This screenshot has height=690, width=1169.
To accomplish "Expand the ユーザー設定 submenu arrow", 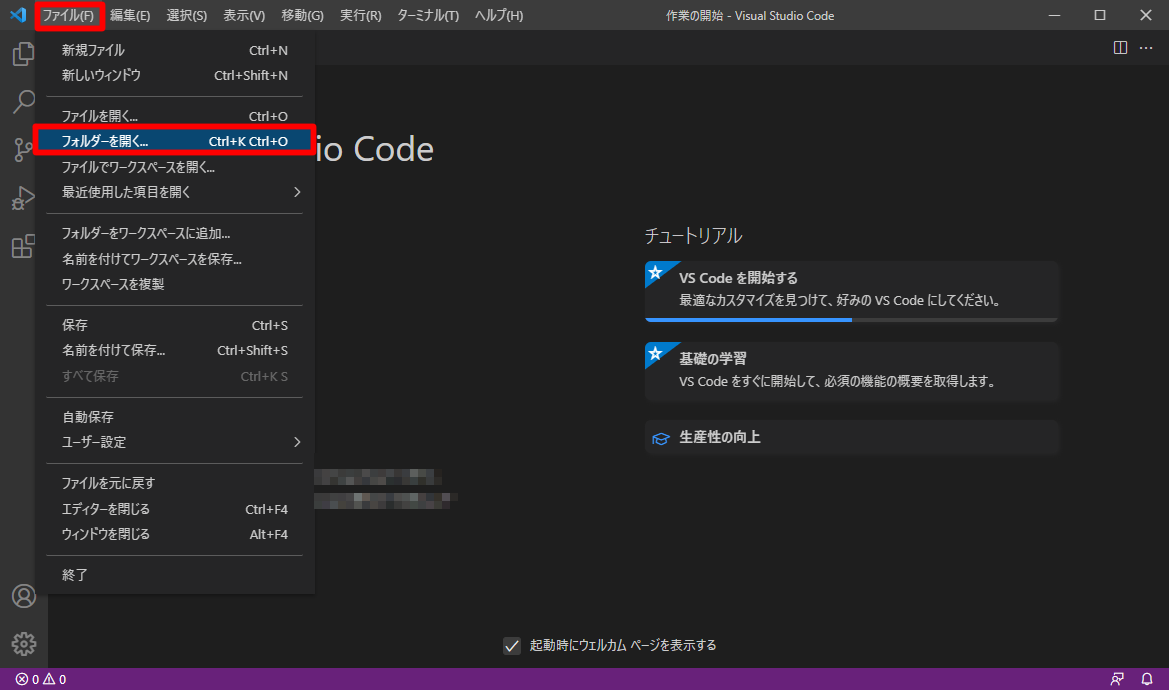I will tap(297, 442).
